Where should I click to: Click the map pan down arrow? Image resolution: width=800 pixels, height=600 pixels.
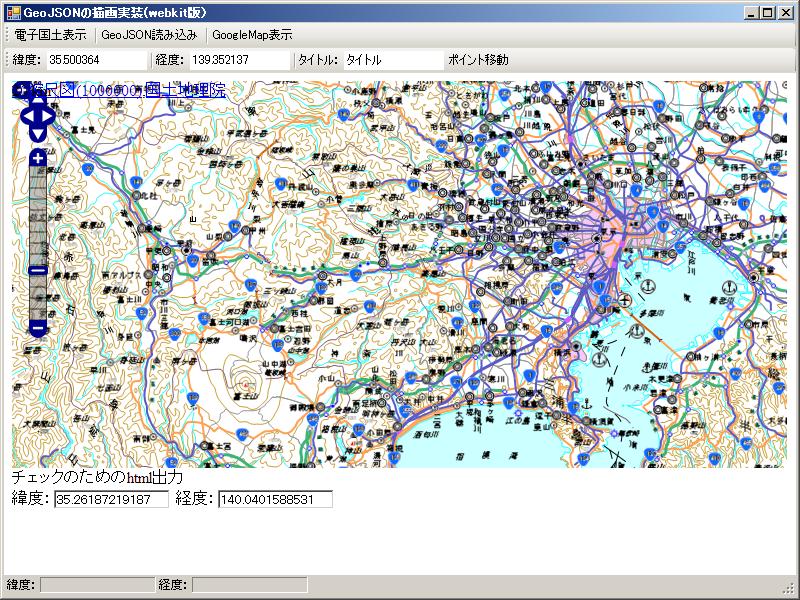[37, 133]
